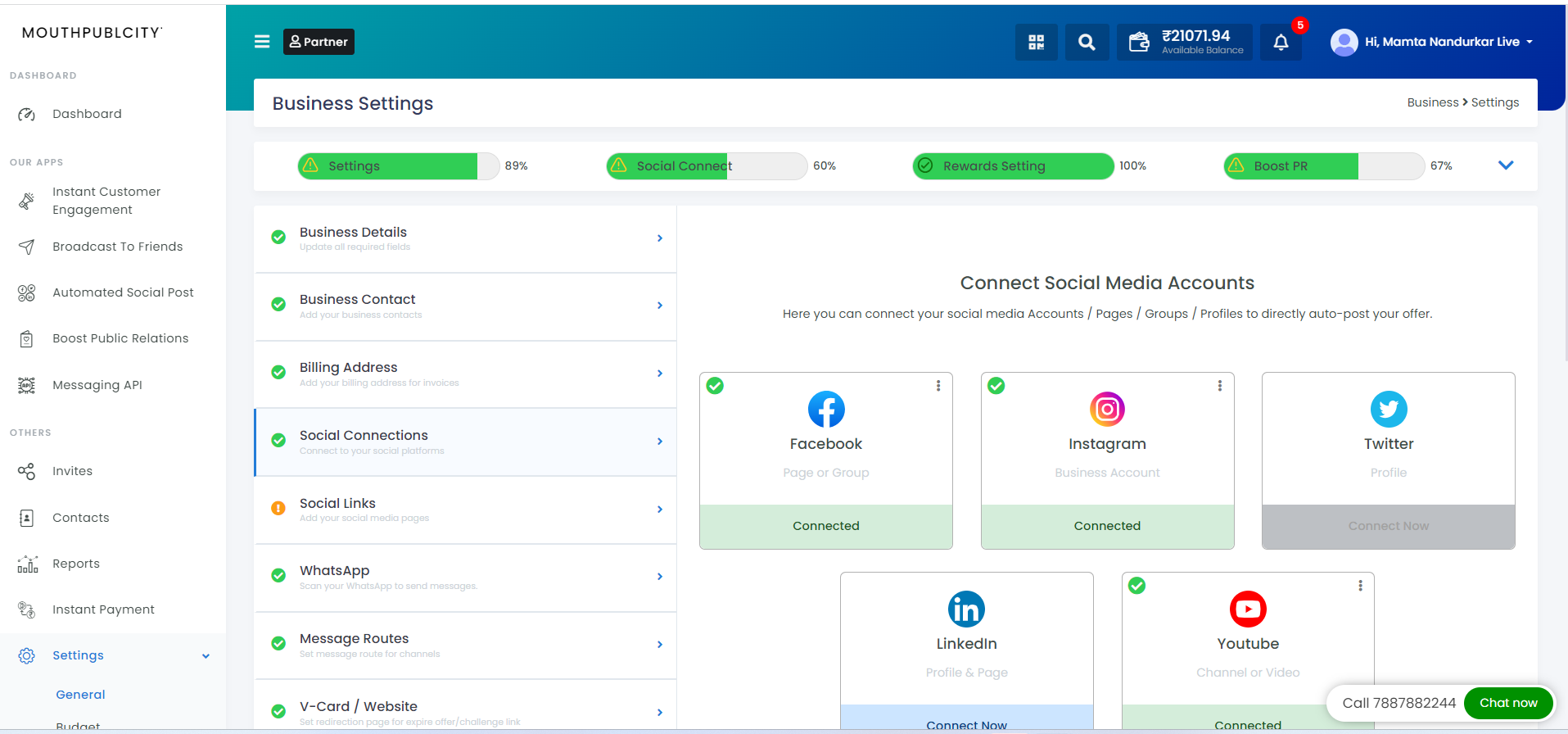Click the Boost Public Relations icon

tap(27, 338)
